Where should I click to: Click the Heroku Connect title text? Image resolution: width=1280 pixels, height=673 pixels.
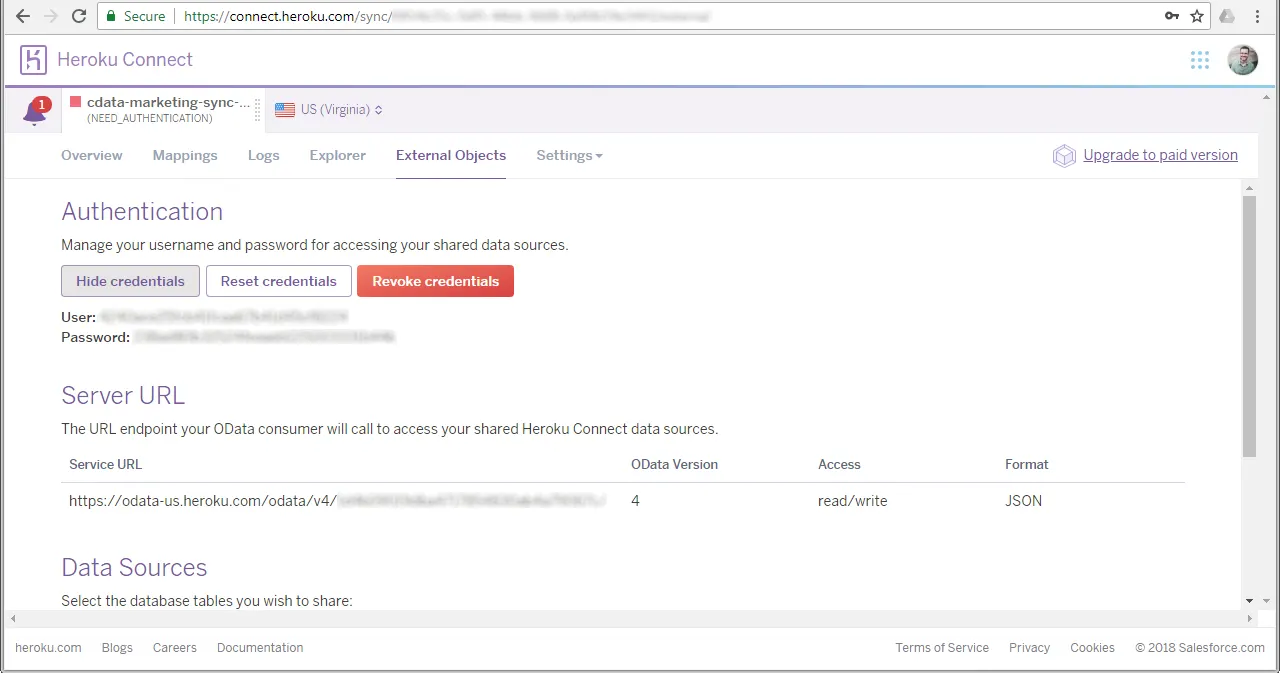coord(125,60)
